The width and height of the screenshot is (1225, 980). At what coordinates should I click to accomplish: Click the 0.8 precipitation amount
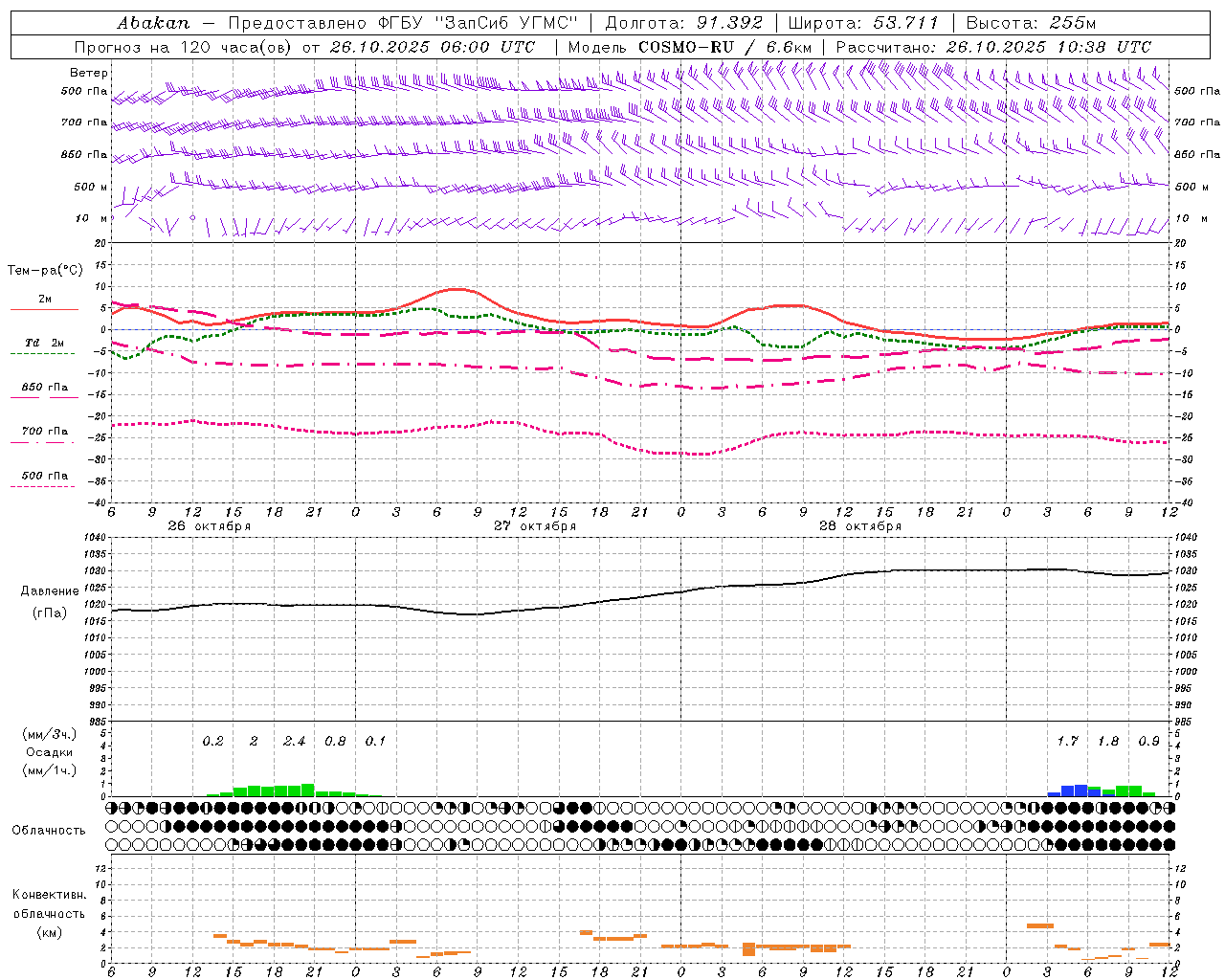click(335, 742)
